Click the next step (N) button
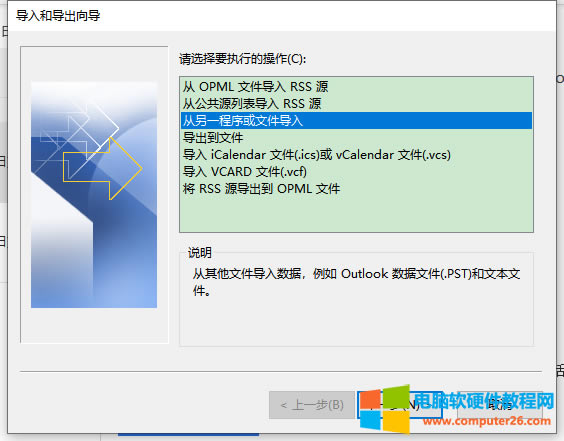 click(400, 405)
